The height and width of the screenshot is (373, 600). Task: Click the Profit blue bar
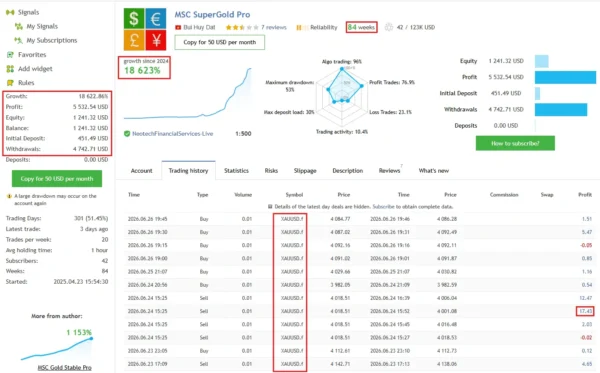pos(565,77)
